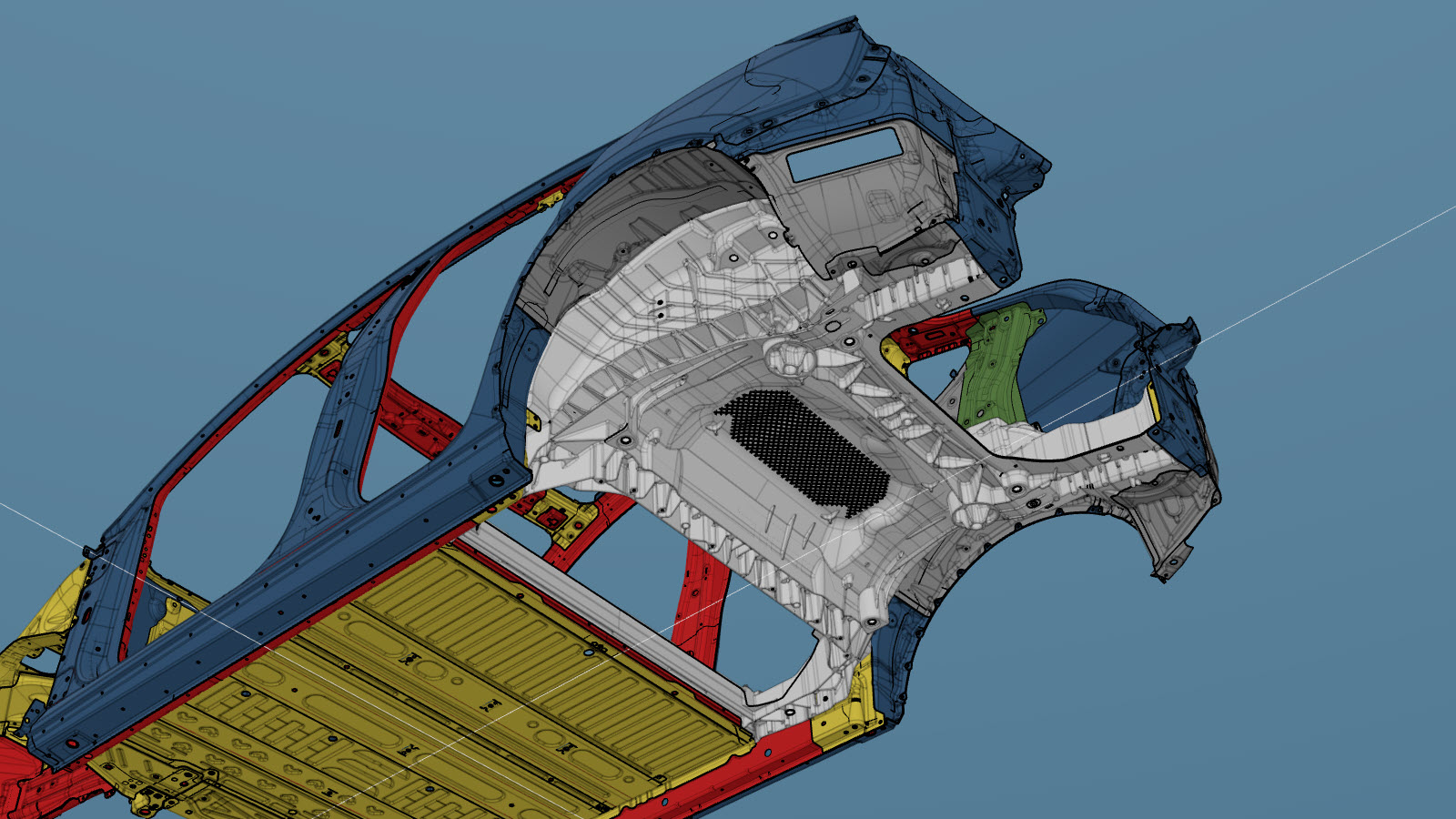The width and height of the screenshot is (1456, 819).
Task: Click the rectangular cutout in the gray rear panel
Action: pos(844,153)
